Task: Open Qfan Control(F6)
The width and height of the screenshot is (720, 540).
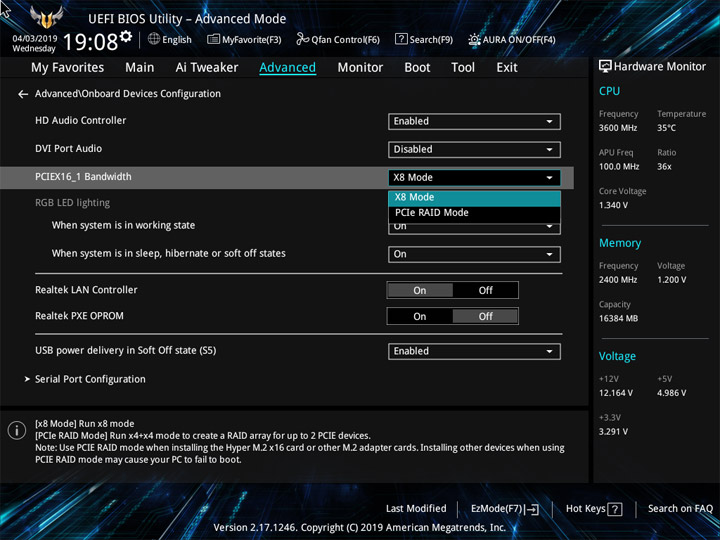Action: (338, 40)
